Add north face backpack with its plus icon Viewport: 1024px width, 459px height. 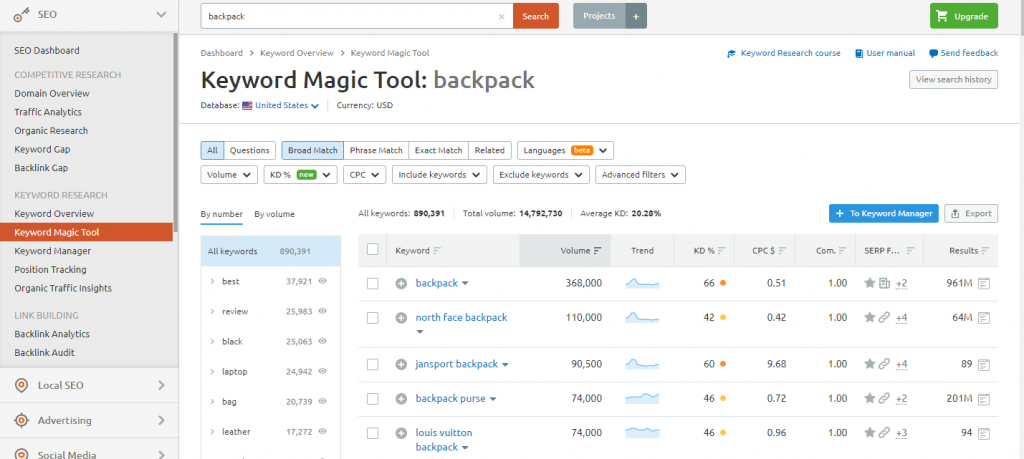(402, 318)
